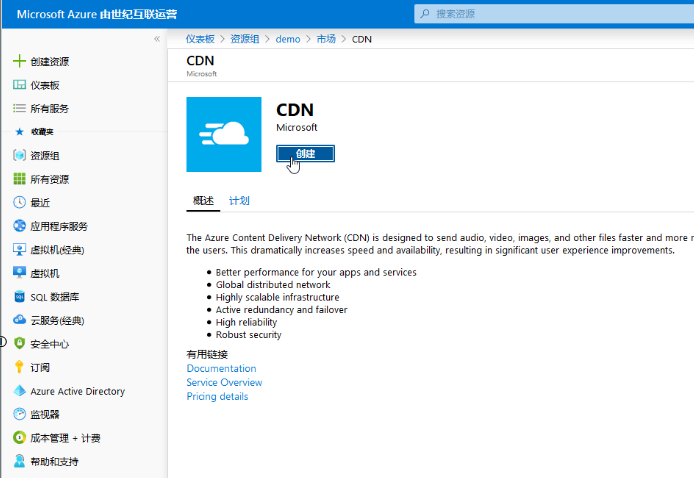Go to 市场 breadcrumb
Viewport: 694px width, 478px height.
(x=326, y=39)
